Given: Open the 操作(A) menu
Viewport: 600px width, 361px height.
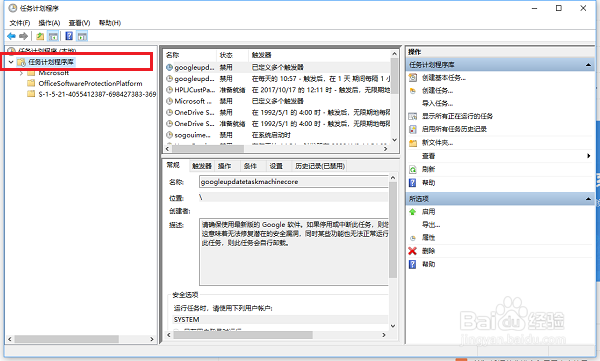Looking at the screenshot, I should coord(49,23).
